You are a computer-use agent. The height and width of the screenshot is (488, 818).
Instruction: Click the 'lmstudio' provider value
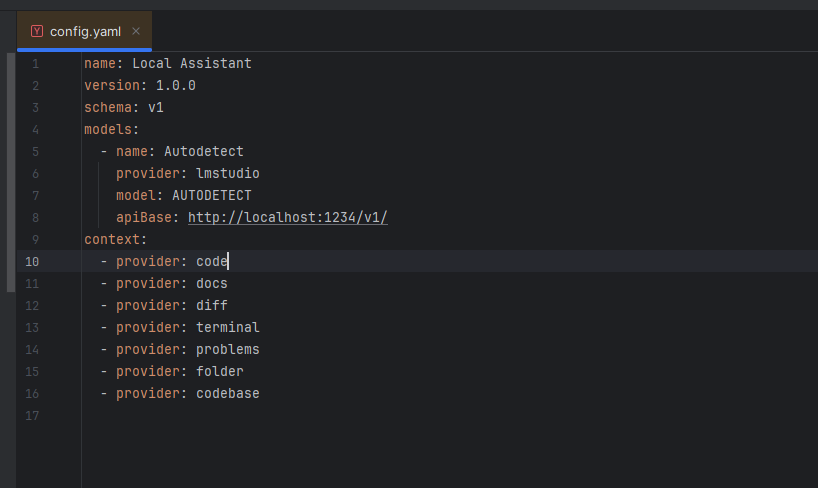click(227, 173)
